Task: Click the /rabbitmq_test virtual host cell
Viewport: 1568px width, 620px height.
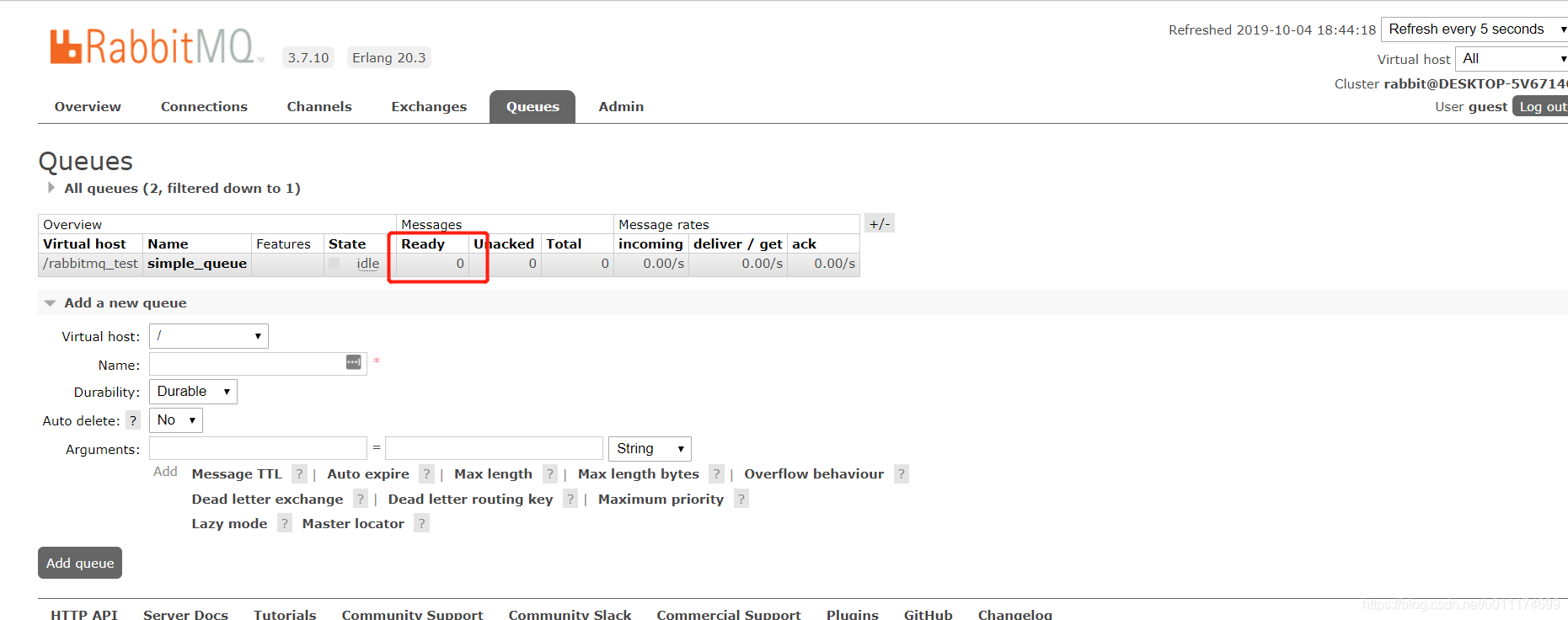Action: (x=90, y=264)
